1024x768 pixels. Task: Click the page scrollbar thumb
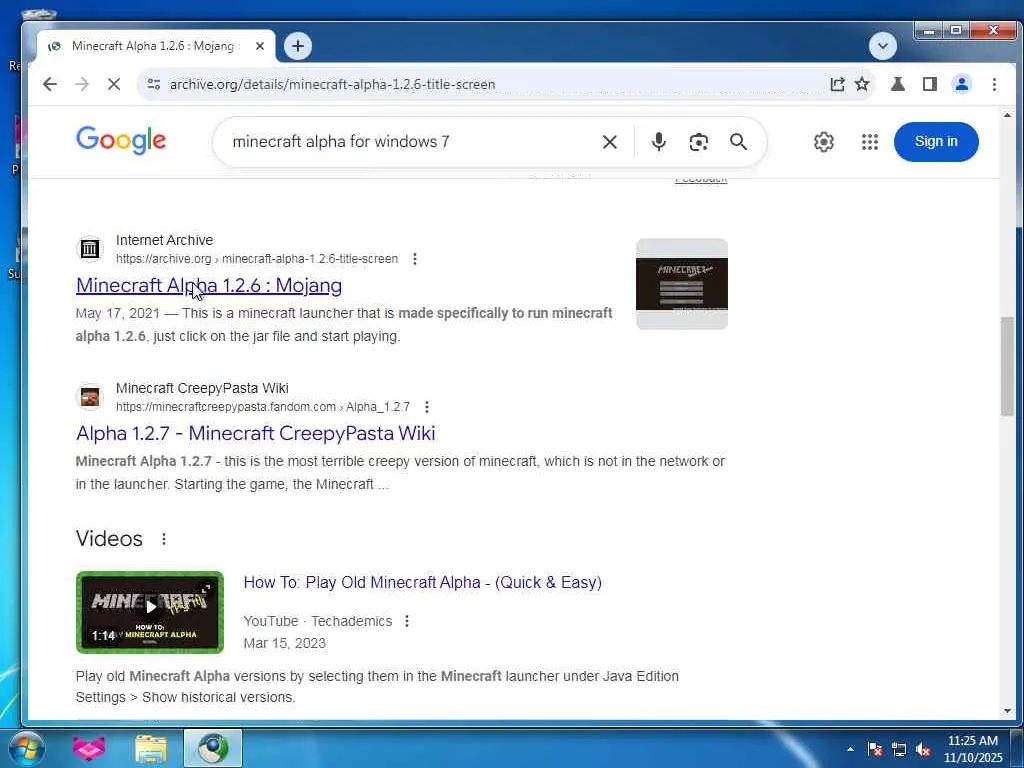pyautogui.click(x=1007, y=366)
